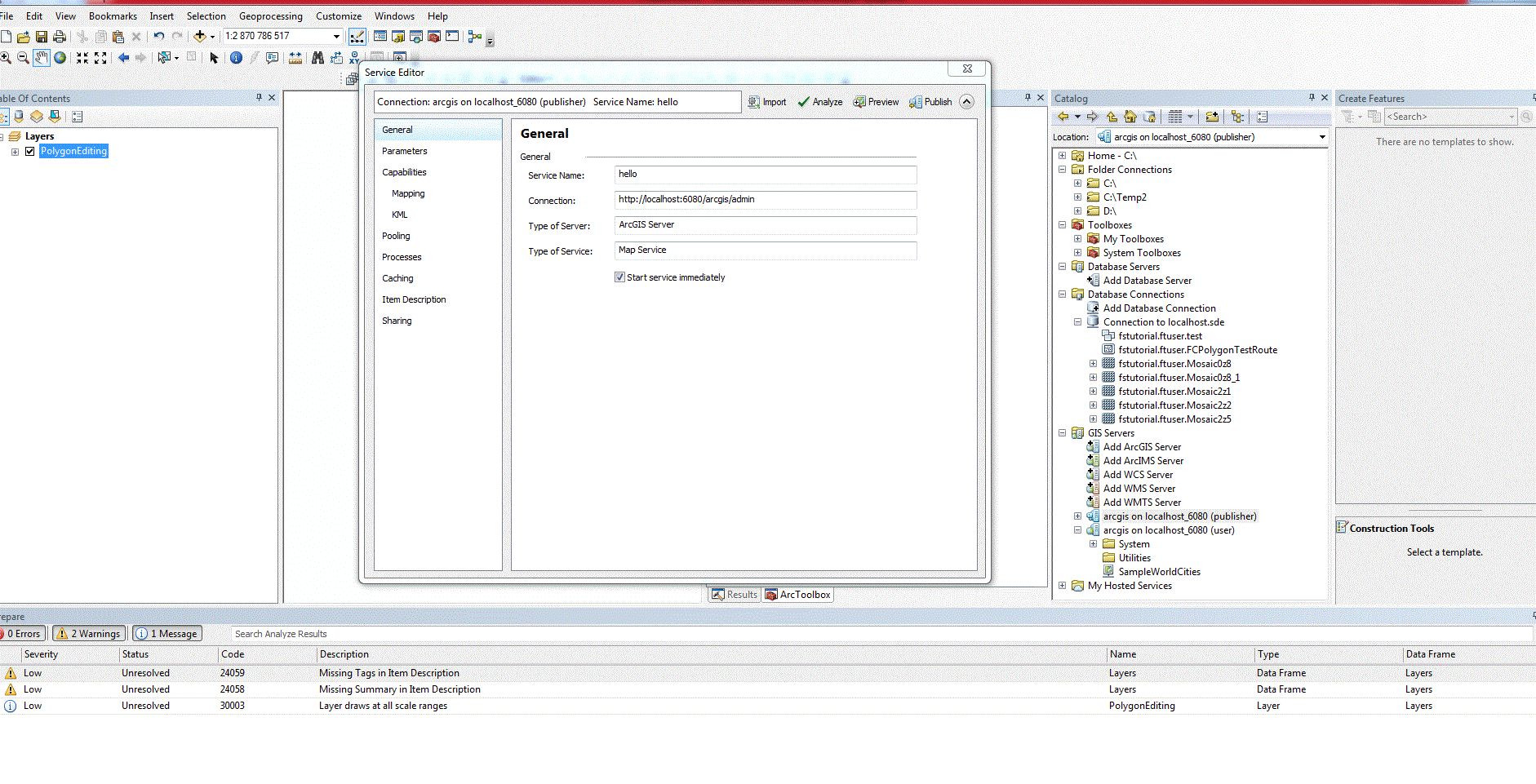Open the map scale dropdown
Screen dimensions: 1536x784
tap(335, 36)
